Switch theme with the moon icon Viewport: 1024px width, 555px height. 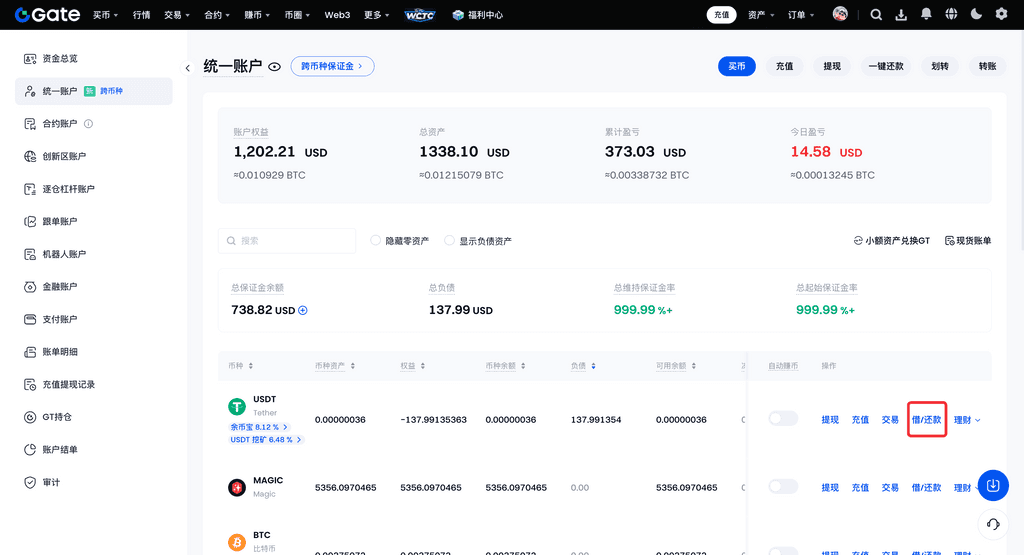[975, 14]
